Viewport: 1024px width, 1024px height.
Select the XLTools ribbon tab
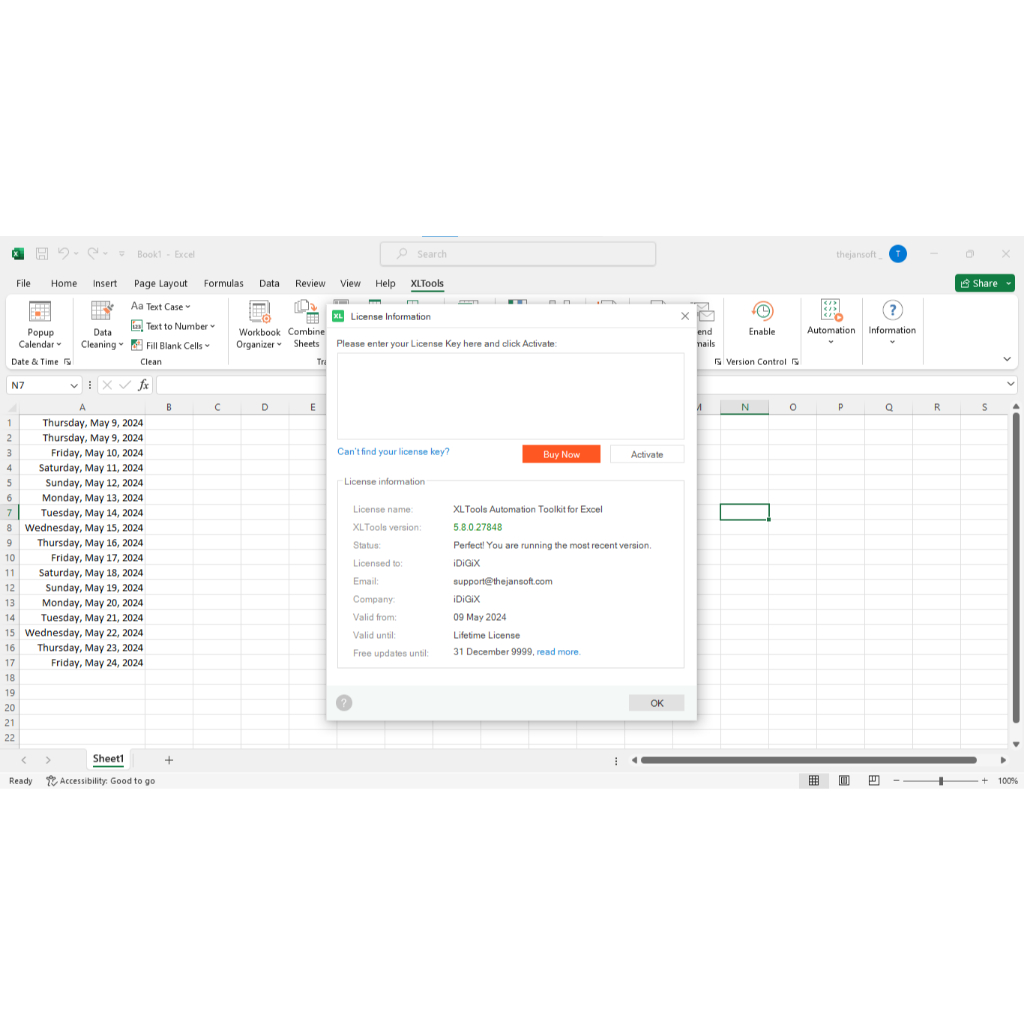tap(427, 283)
